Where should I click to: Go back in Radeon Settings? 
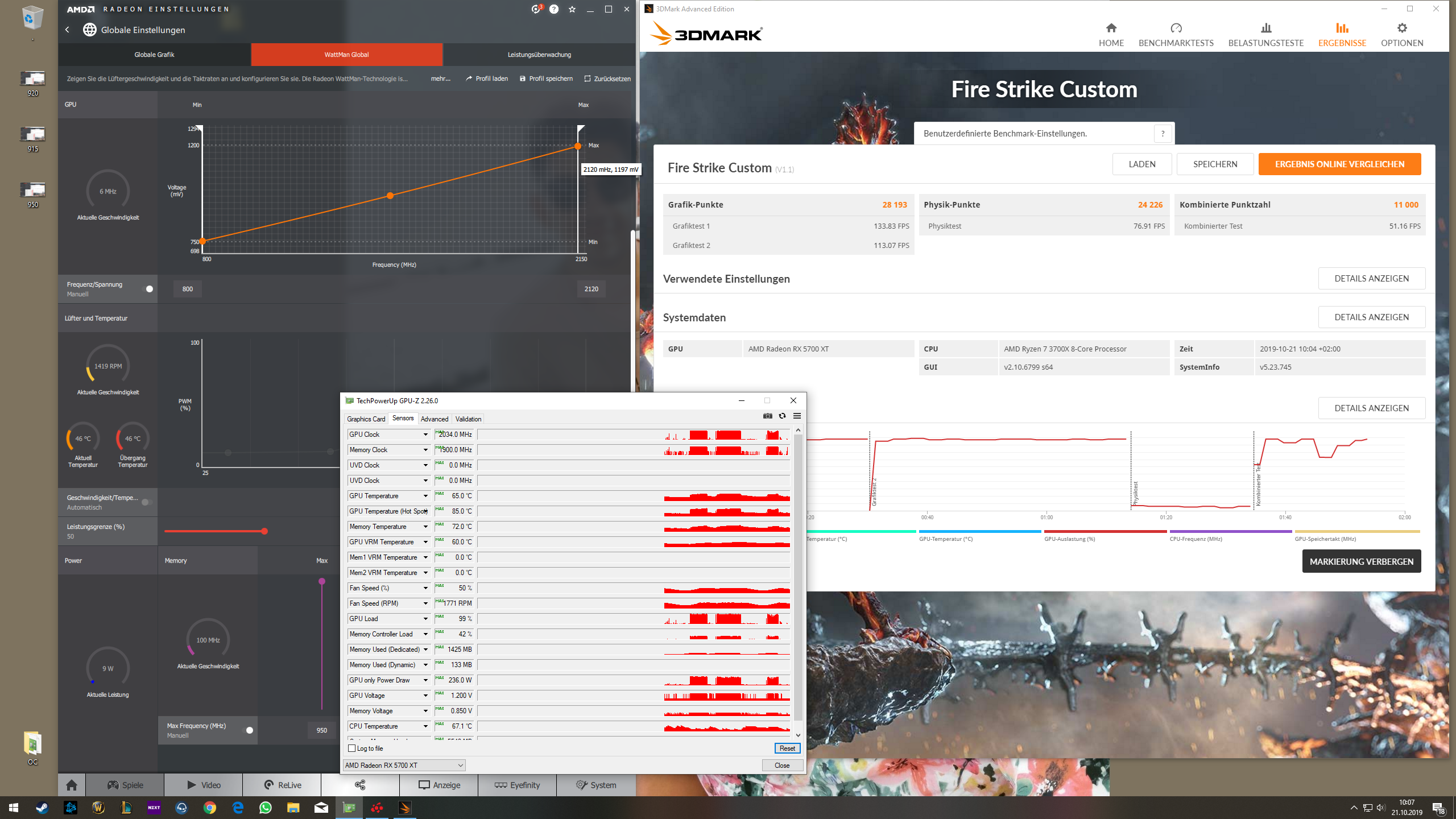pos(67,30)
